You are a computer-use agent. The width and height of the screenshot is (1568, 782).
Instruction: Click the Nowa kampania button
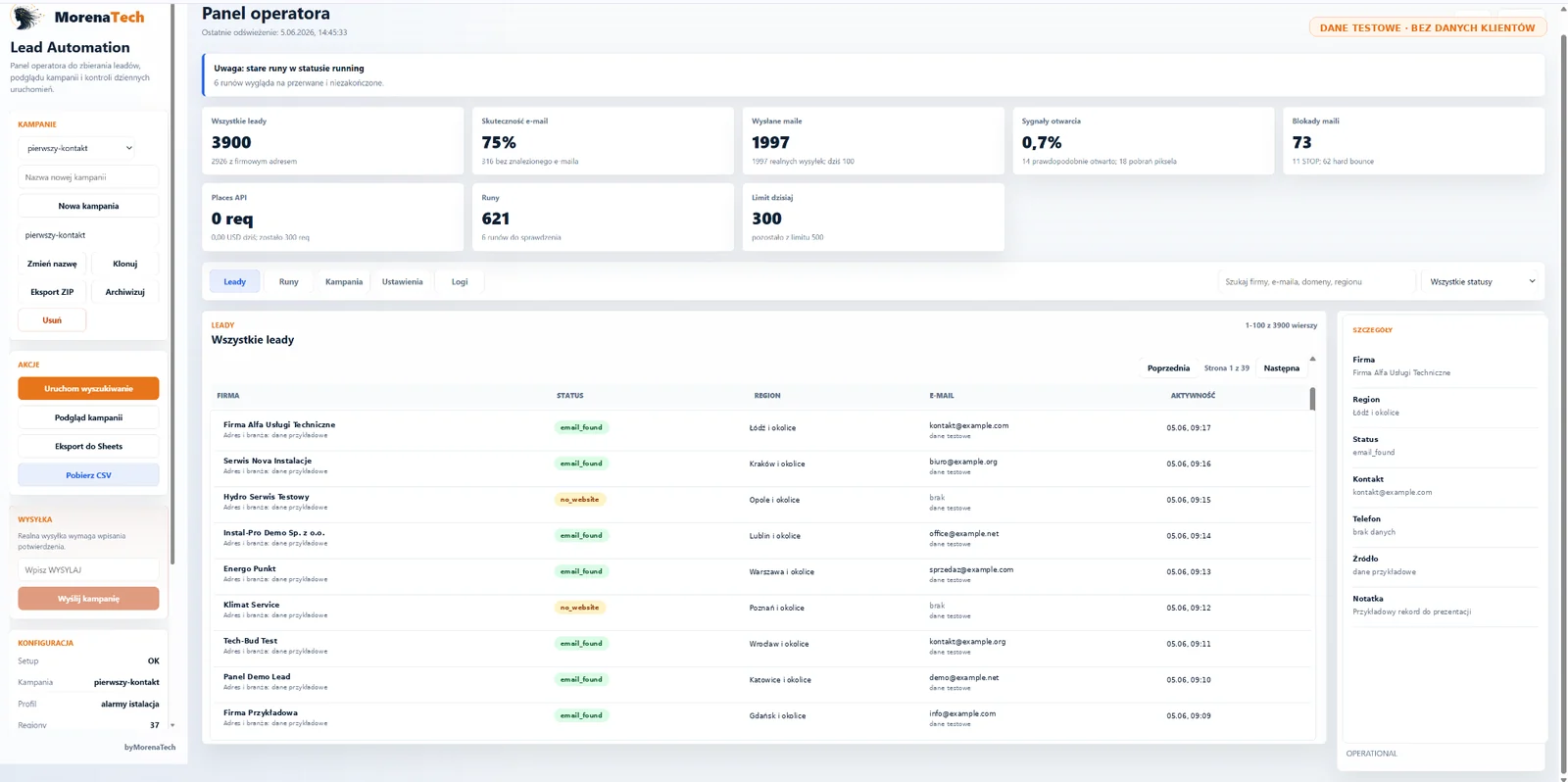88,206
